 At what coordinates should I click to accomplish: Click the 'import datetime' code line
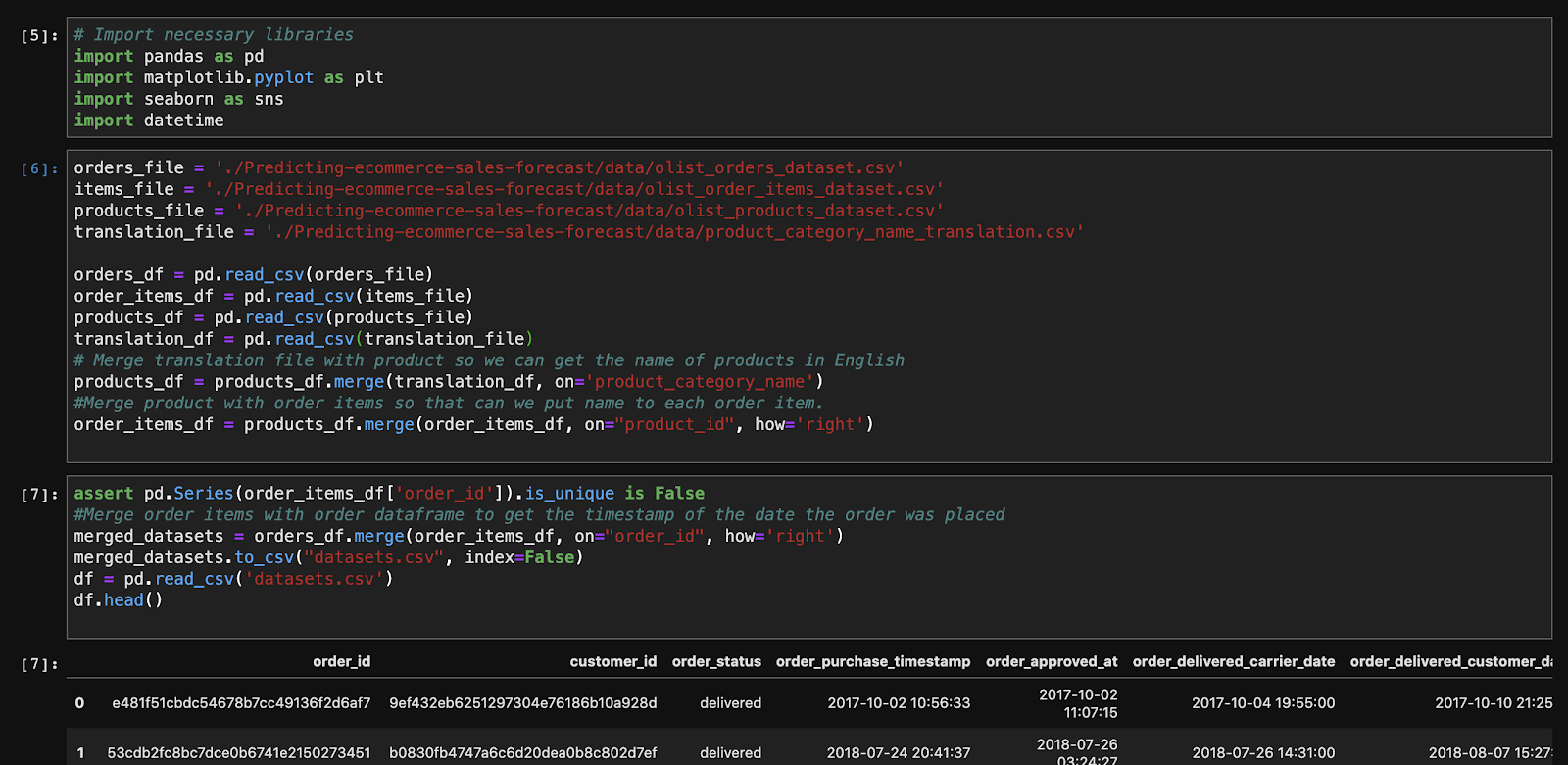click(x=149, y=120)
